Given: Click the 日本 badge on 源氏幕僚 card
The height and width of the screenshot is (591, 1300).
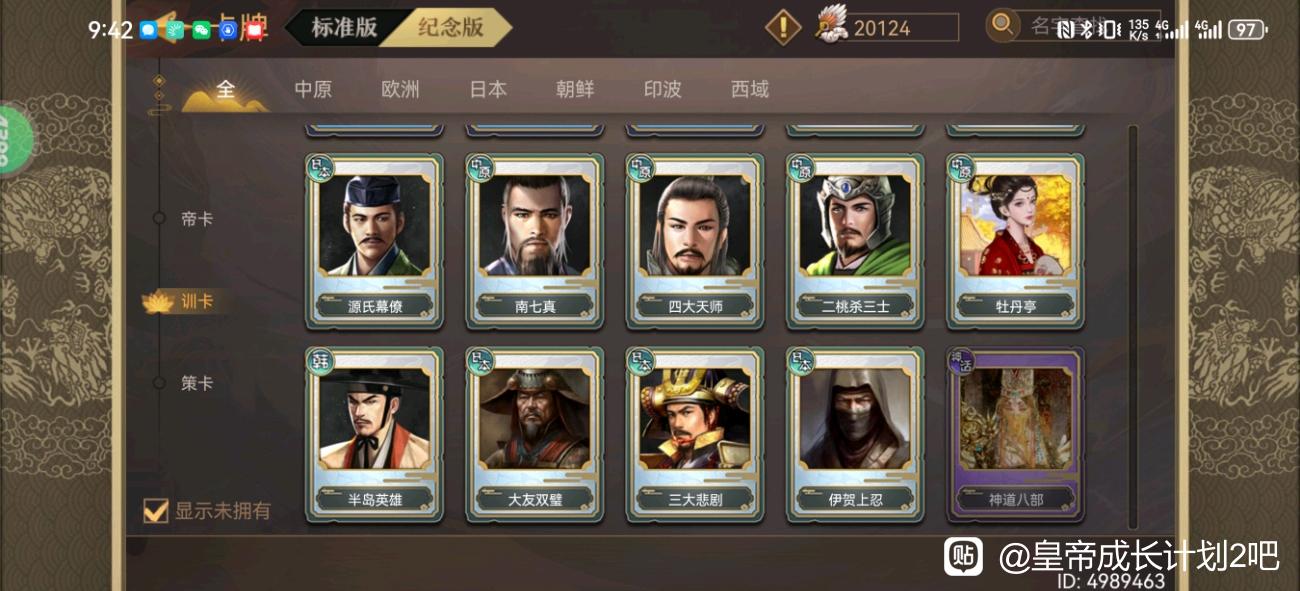Looking at the screenshot, I should click(321, 169).
